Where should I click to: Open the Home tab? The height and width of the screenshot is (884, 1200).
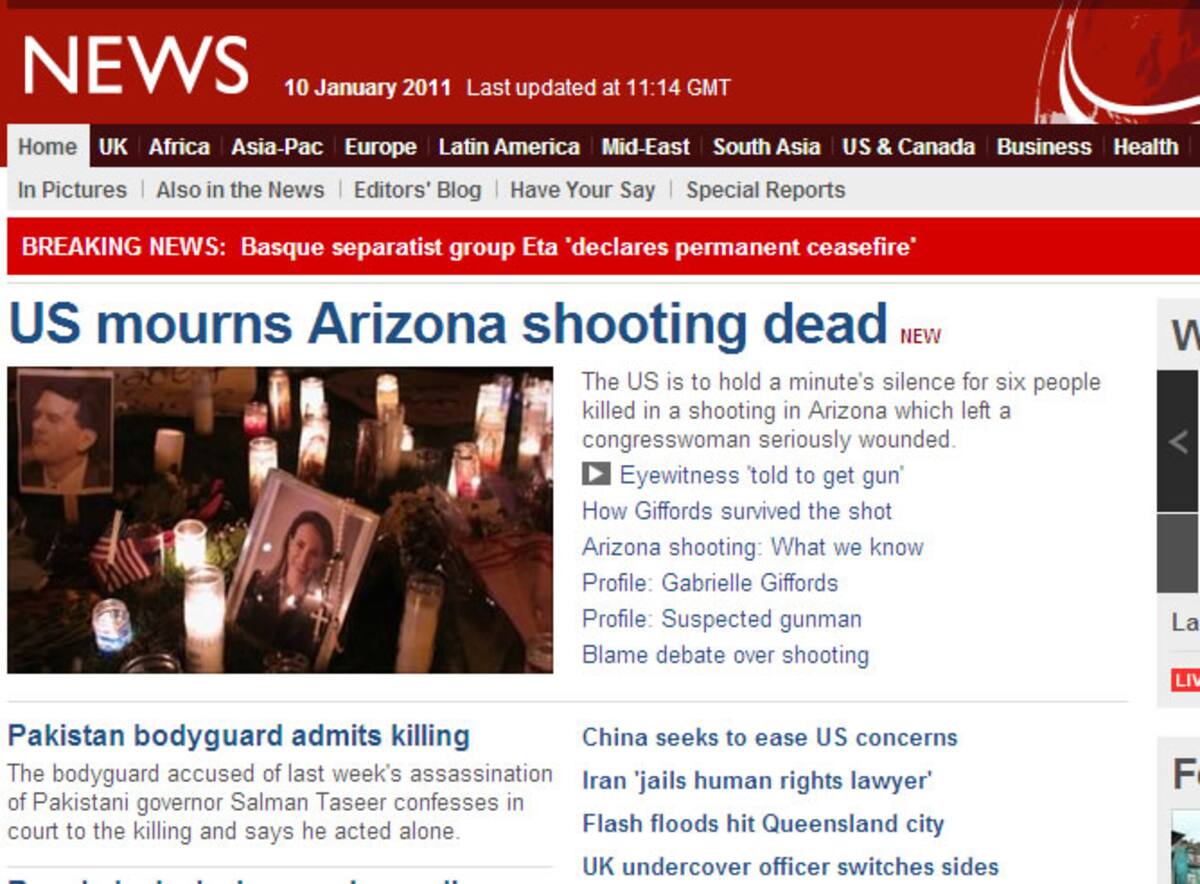click(47, 147)
